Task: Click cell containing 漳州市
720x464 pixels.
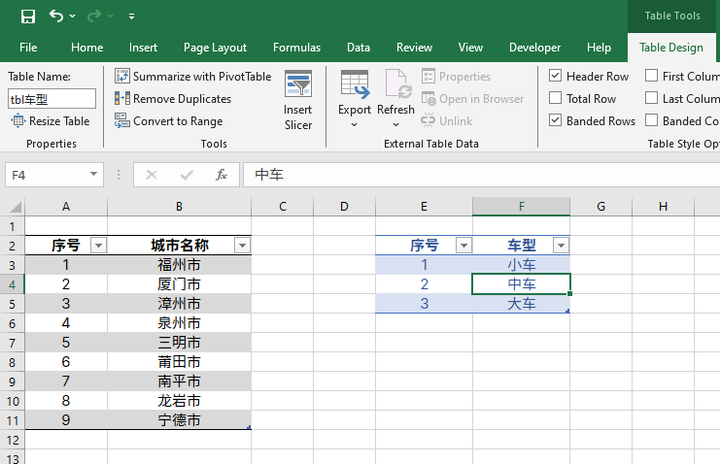Action: [x=179, y=304]
